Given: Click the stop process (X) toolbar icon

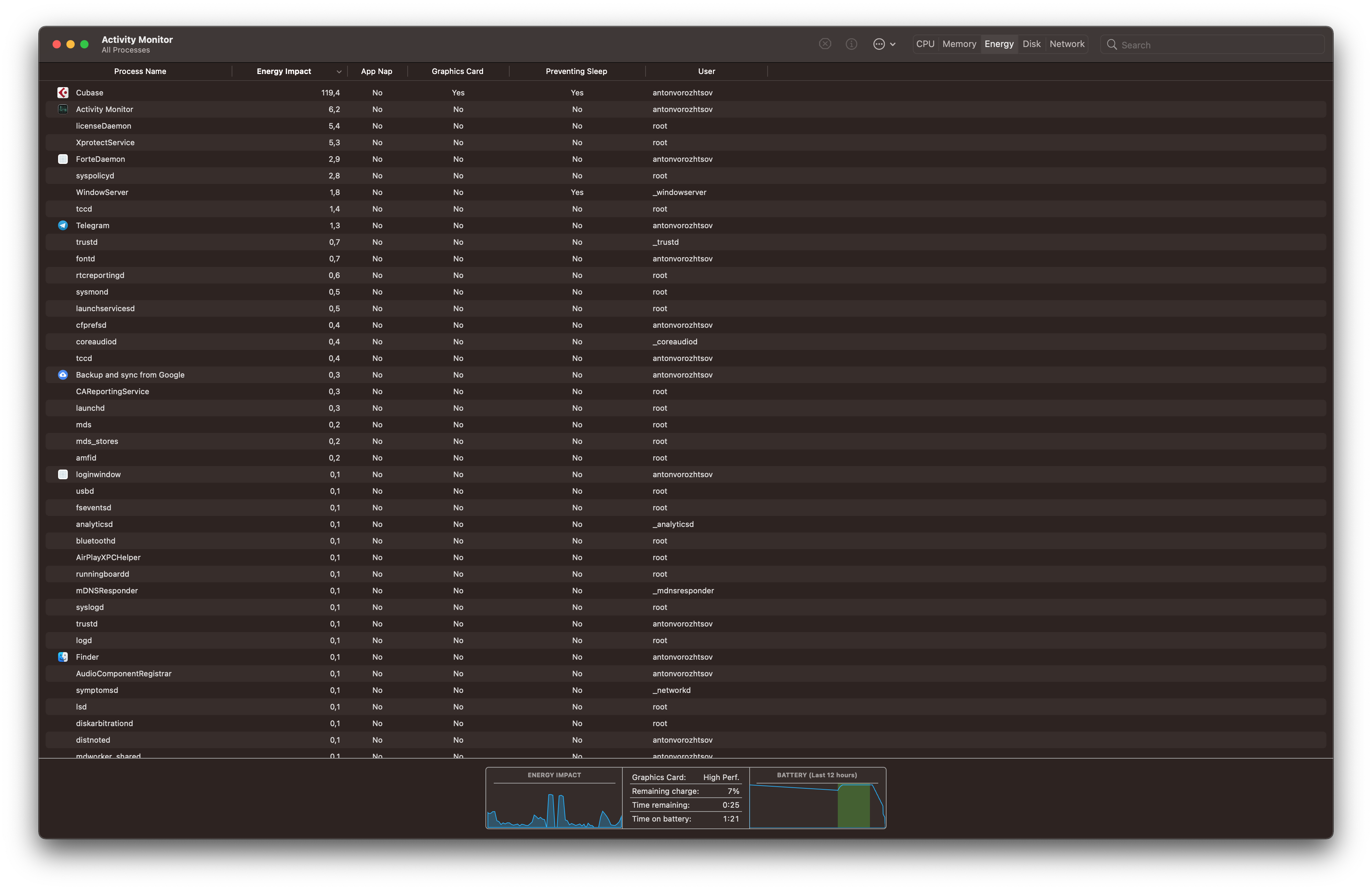Looking at the screenshot, I should click(x=825, y=44).
